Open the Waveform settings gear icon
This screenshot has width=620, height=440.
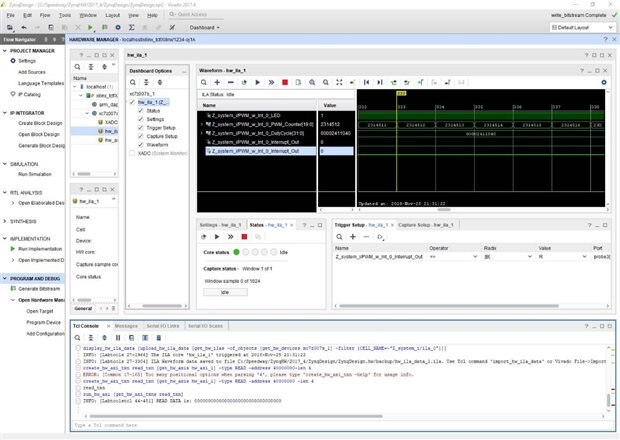tap(605, 82)
